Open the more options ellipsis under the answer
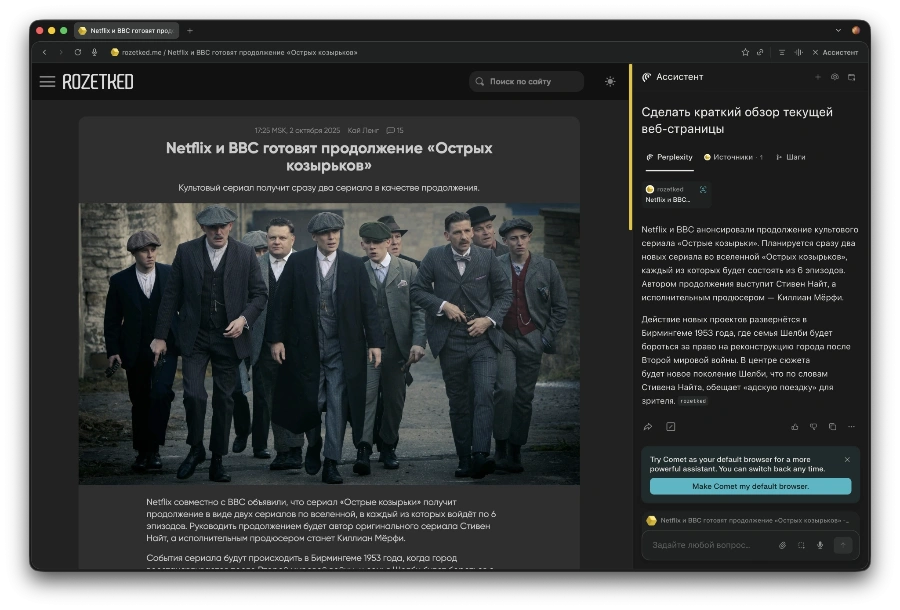Viewport: 900px width, 610px height. pyautogui.click(x=851, y=427)
